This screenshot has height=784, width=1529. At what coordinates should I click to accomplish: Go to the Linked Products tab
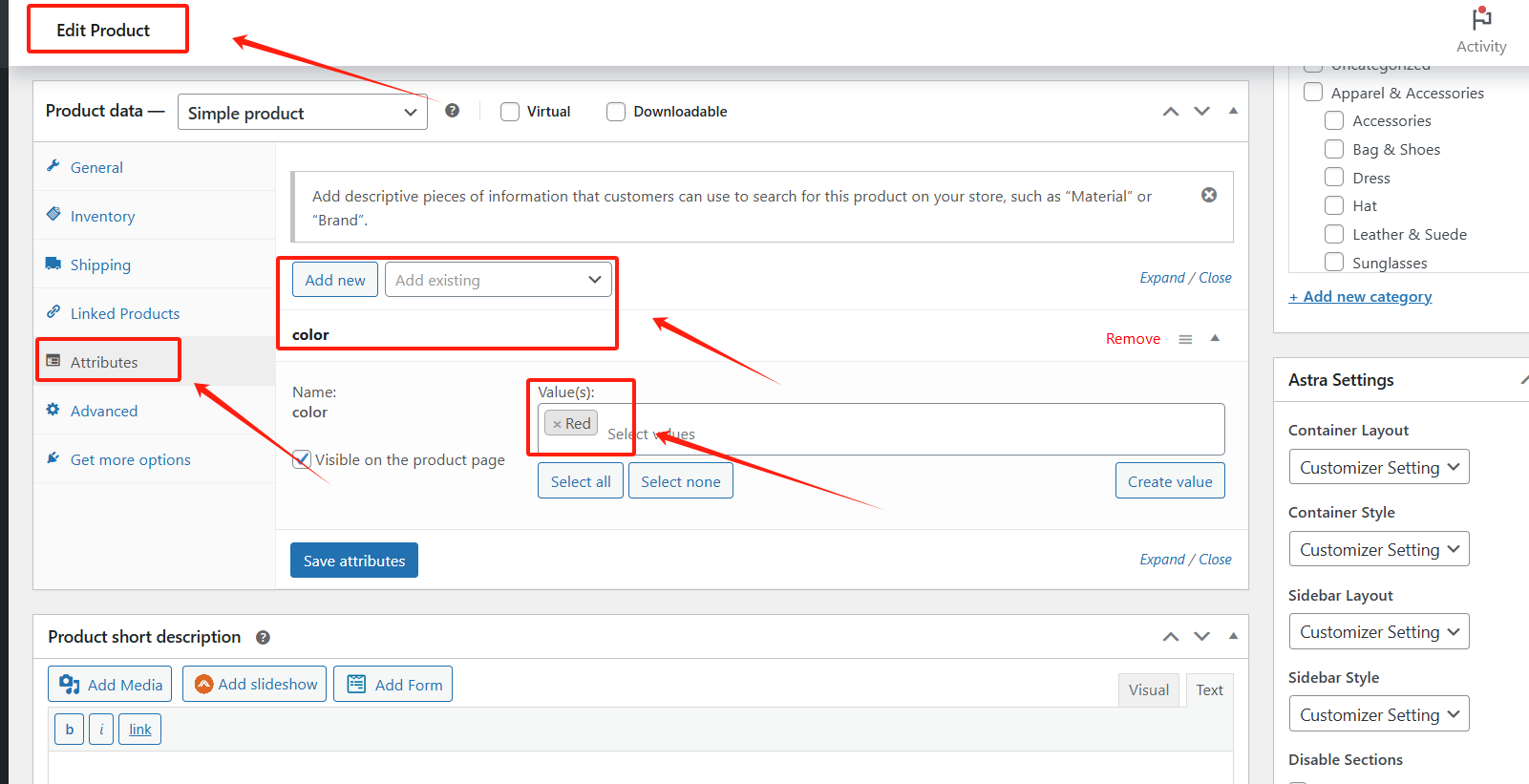coord(125,313)
